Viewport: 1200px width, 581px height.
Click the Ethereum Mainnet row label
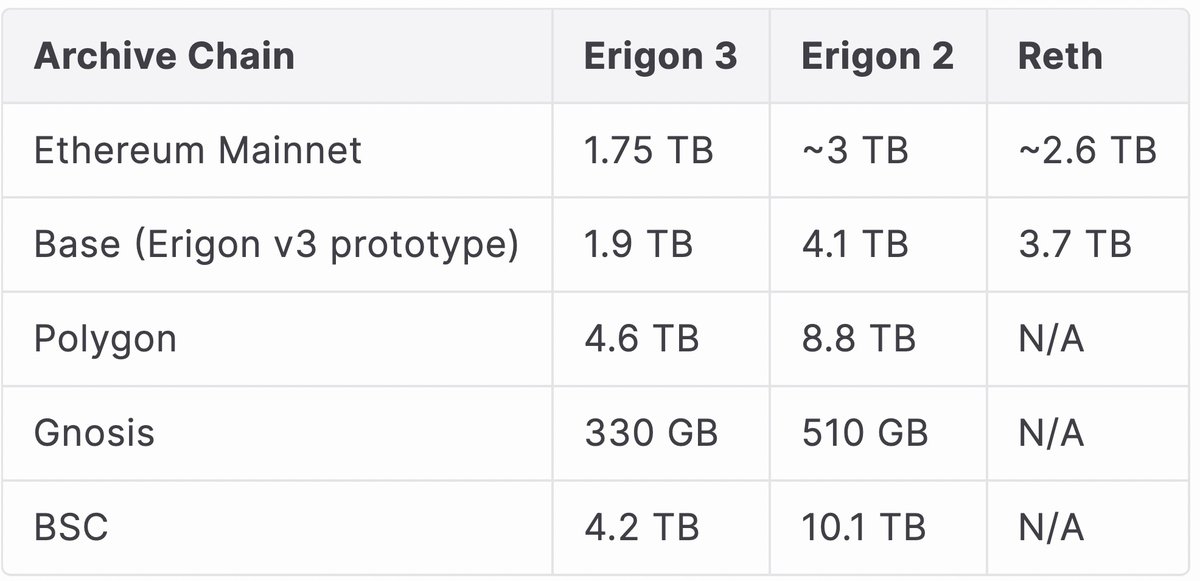(198, 150)
